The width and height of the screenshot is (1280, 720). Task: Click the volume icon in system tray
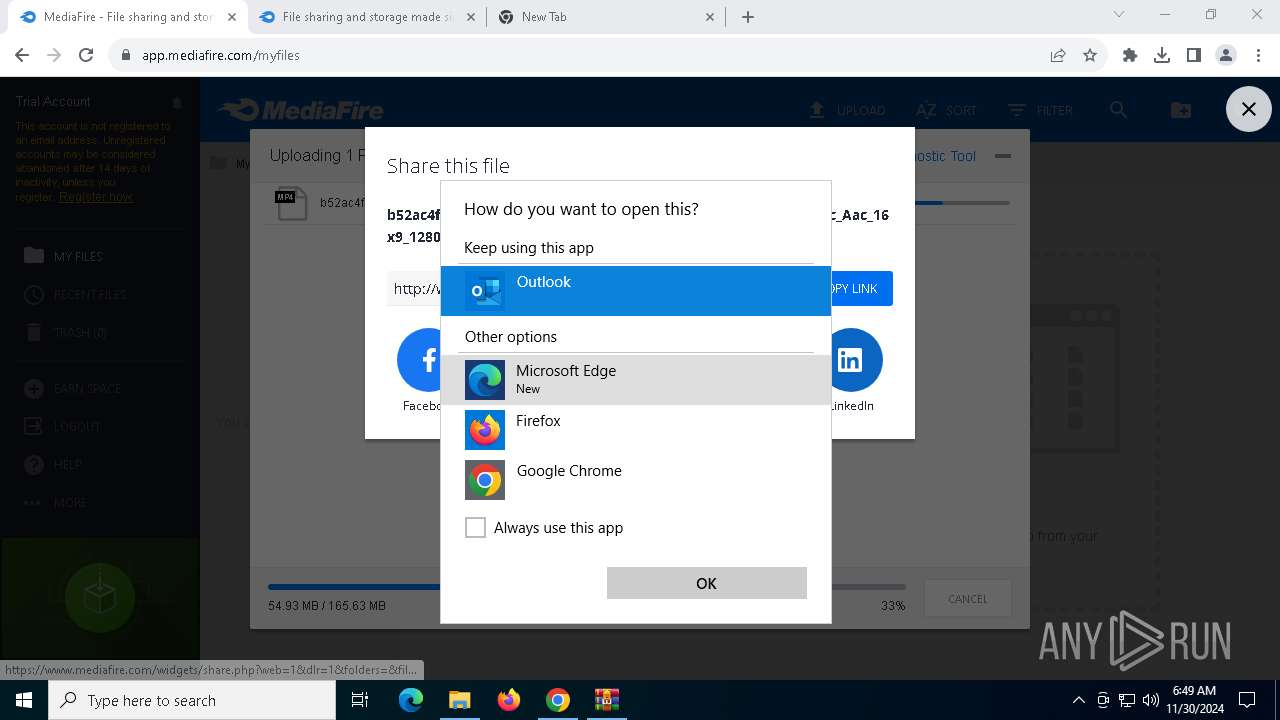[1151, 700]
